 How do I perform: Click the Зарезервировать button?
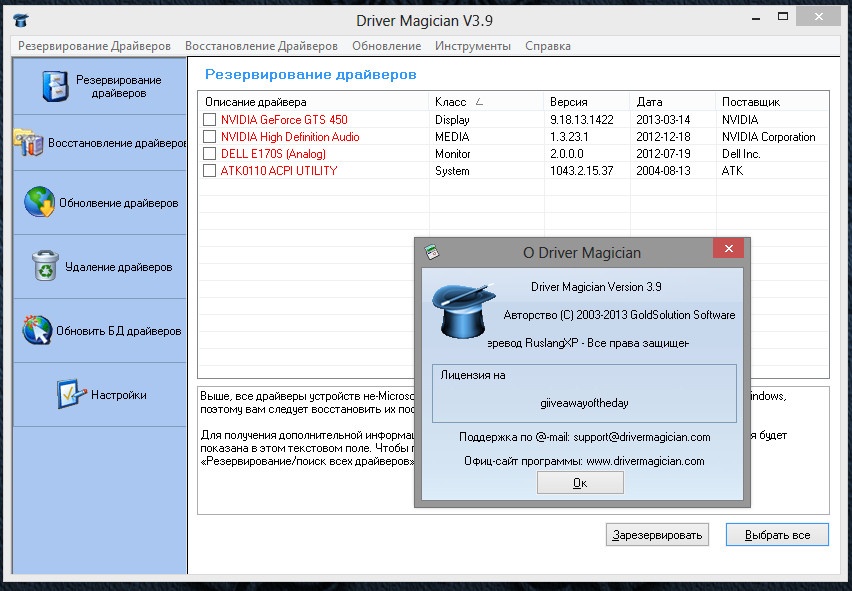pos(657,535)
